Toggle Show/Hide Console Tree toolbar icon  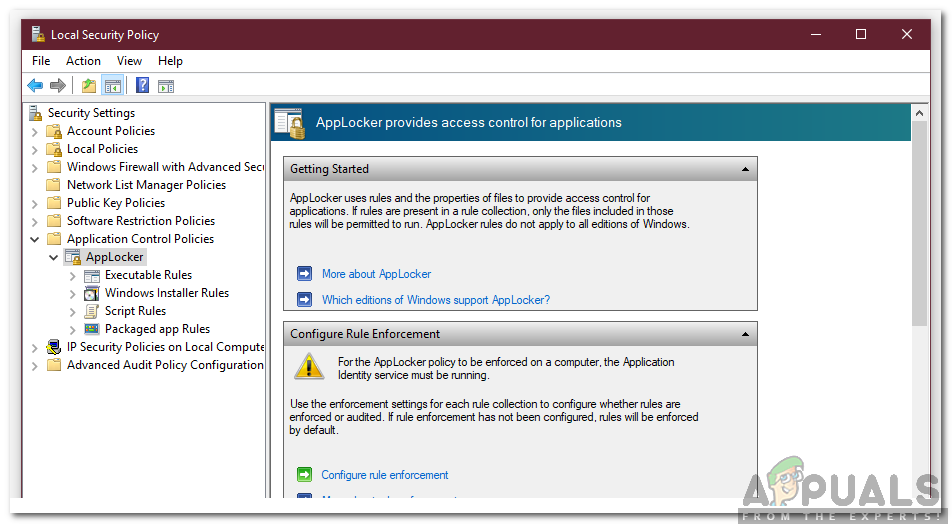pos(112,86)
